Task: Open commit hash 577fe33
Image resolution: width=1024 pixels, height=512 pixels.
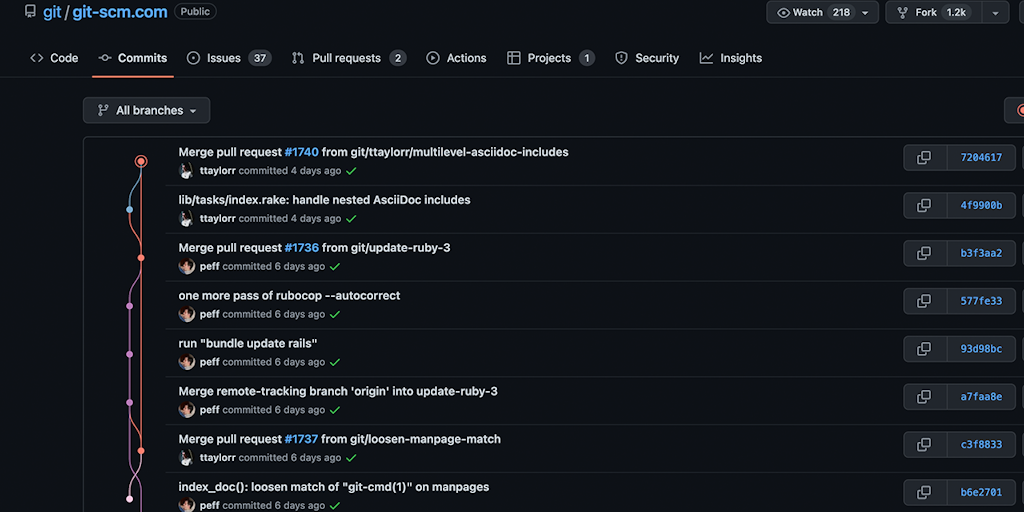Action: [981, 301]
